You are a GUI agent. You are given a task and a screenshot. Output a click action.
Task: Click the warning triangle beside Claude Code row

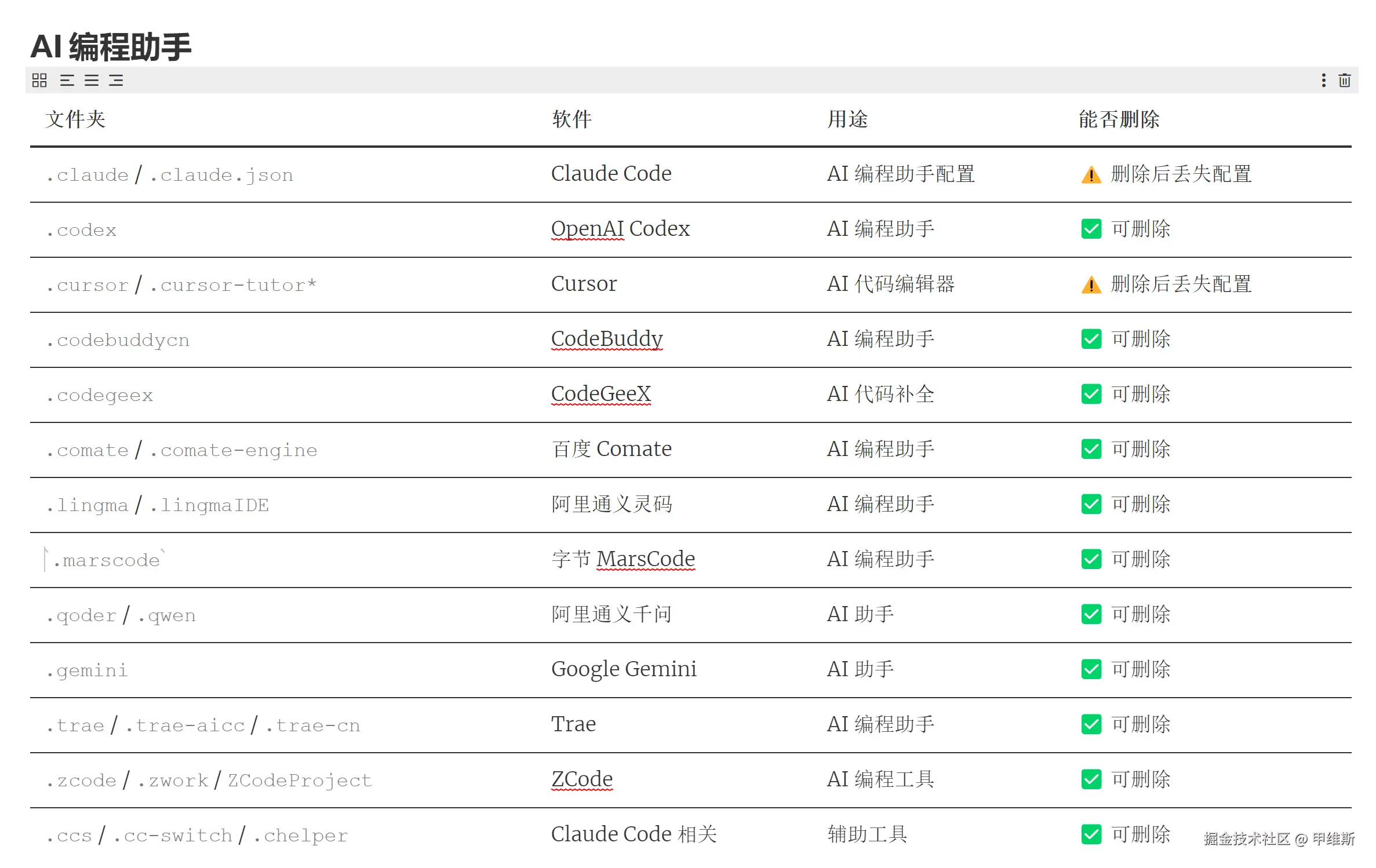1092,174
